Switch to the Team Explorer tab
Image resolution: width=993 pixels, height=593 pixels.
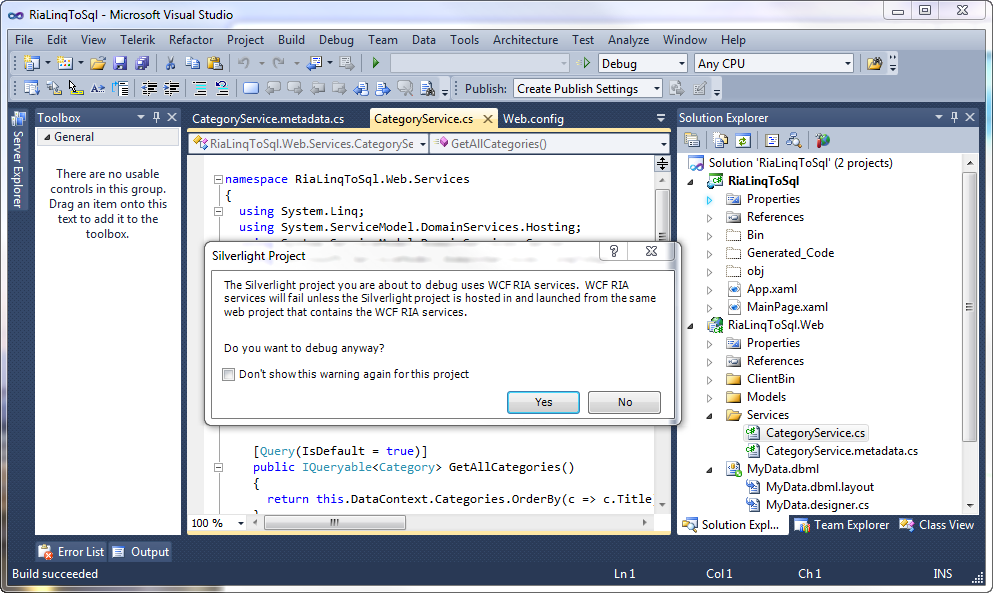[842, 525]
